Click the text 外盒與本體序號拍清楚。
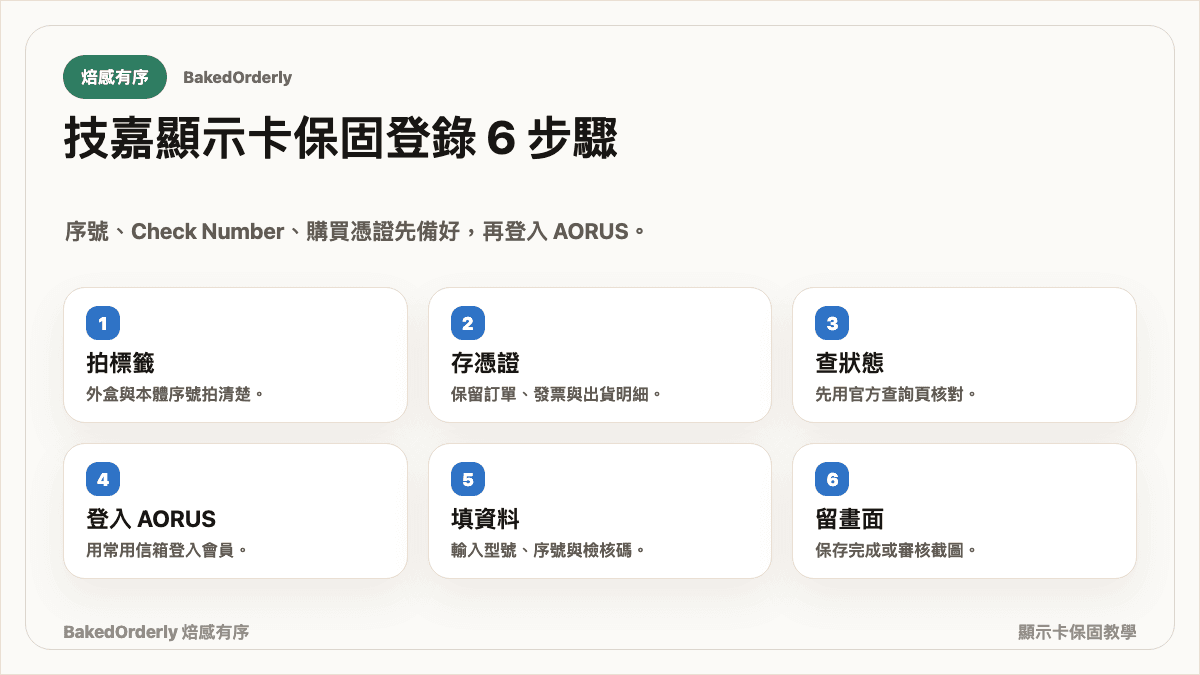1200x675 pixels. tap(176, 394)
